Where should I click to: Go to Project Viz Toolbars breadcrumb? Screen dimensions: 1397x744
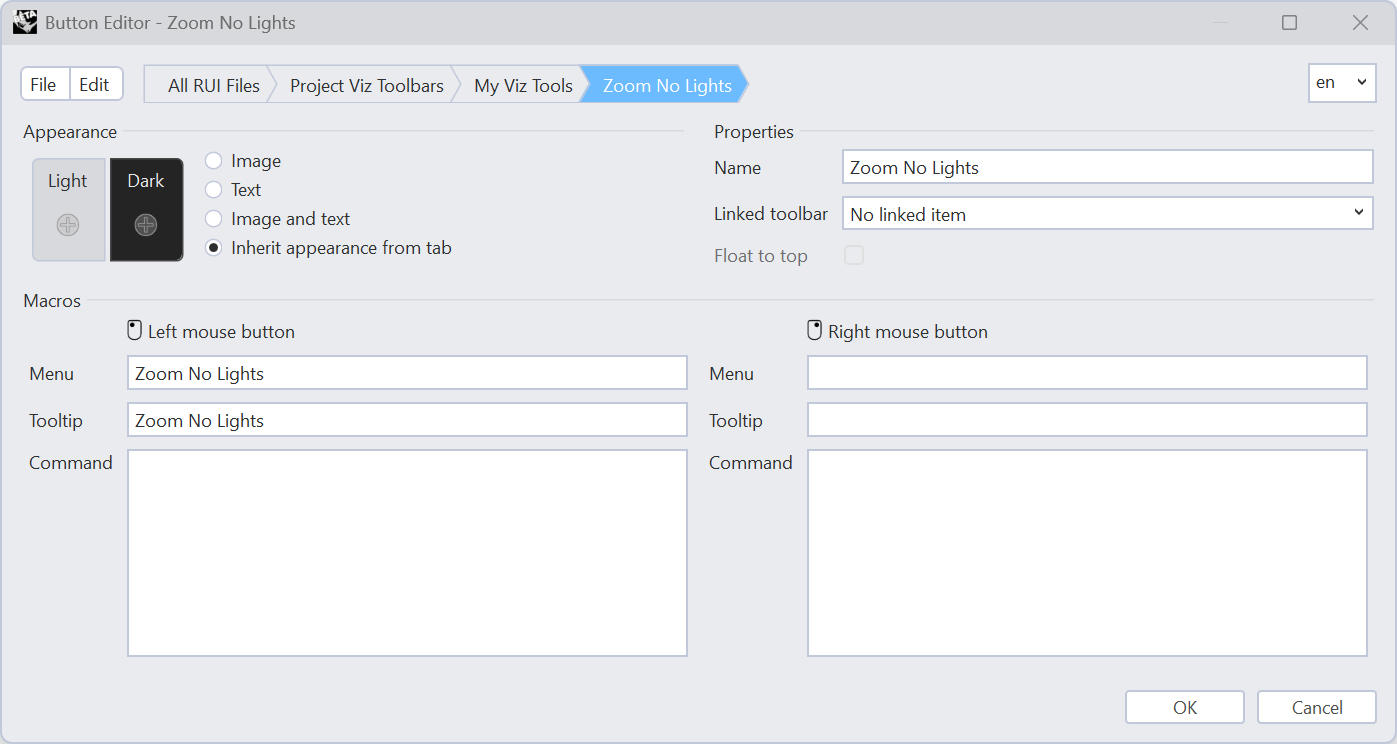click(367, 85)
